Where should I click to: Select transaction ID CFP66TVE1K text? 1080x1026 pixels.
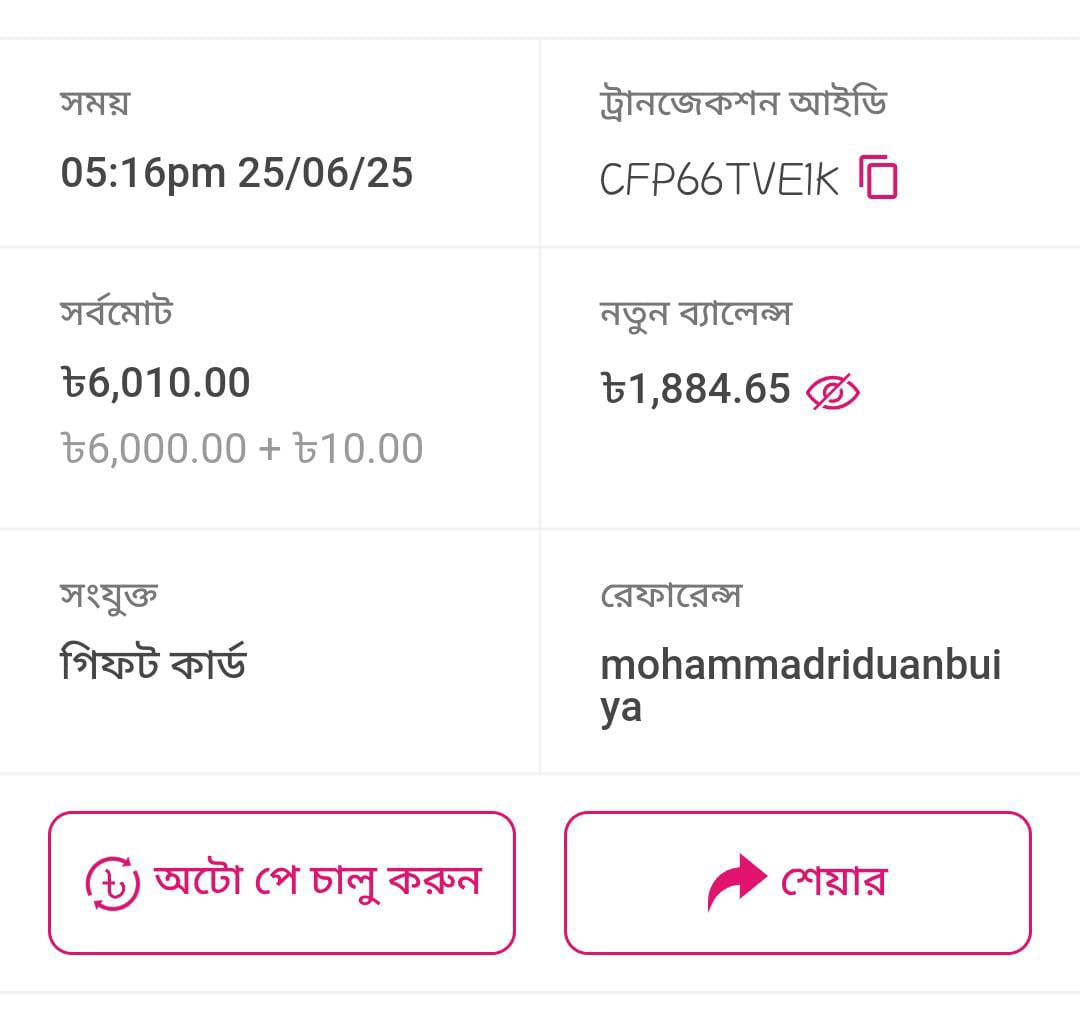[x=719, y=180]
